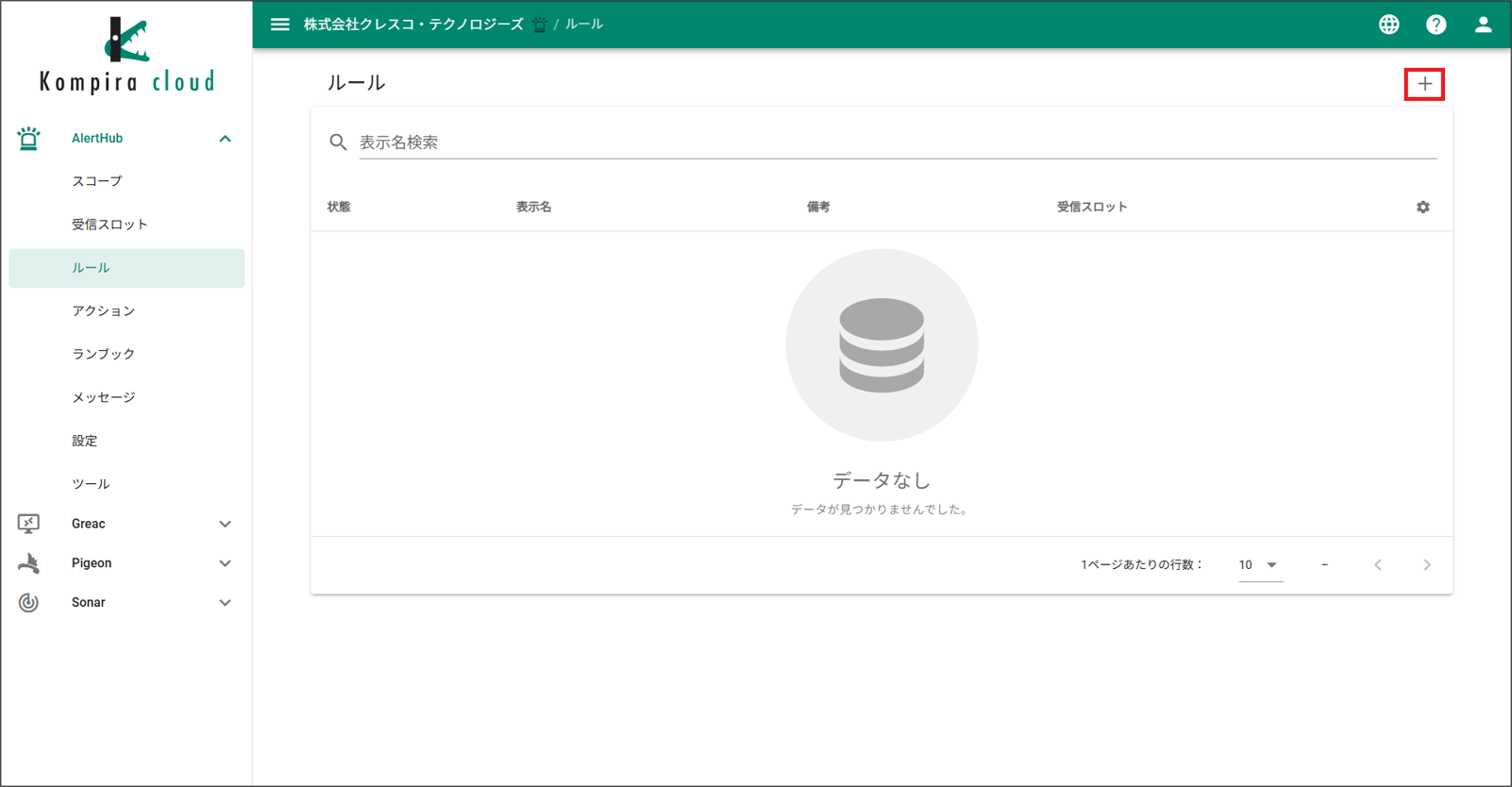
Task: Click the plus icon to add a rule
Action: pos(1424,84)
